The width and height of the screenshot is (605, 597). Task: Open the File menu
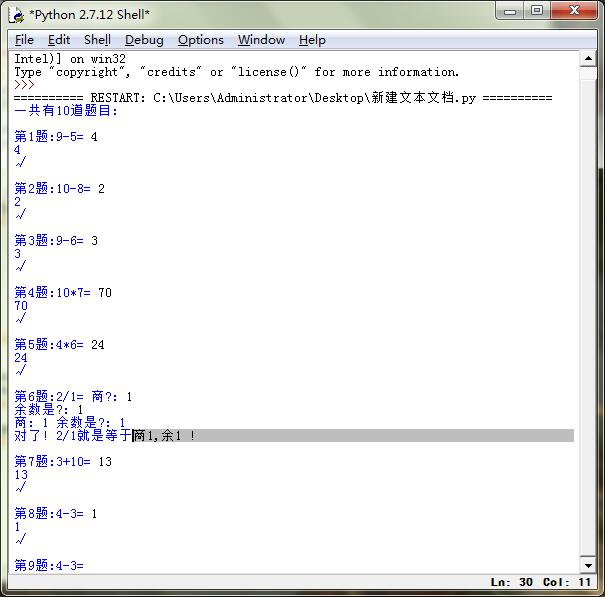(24, 40)
